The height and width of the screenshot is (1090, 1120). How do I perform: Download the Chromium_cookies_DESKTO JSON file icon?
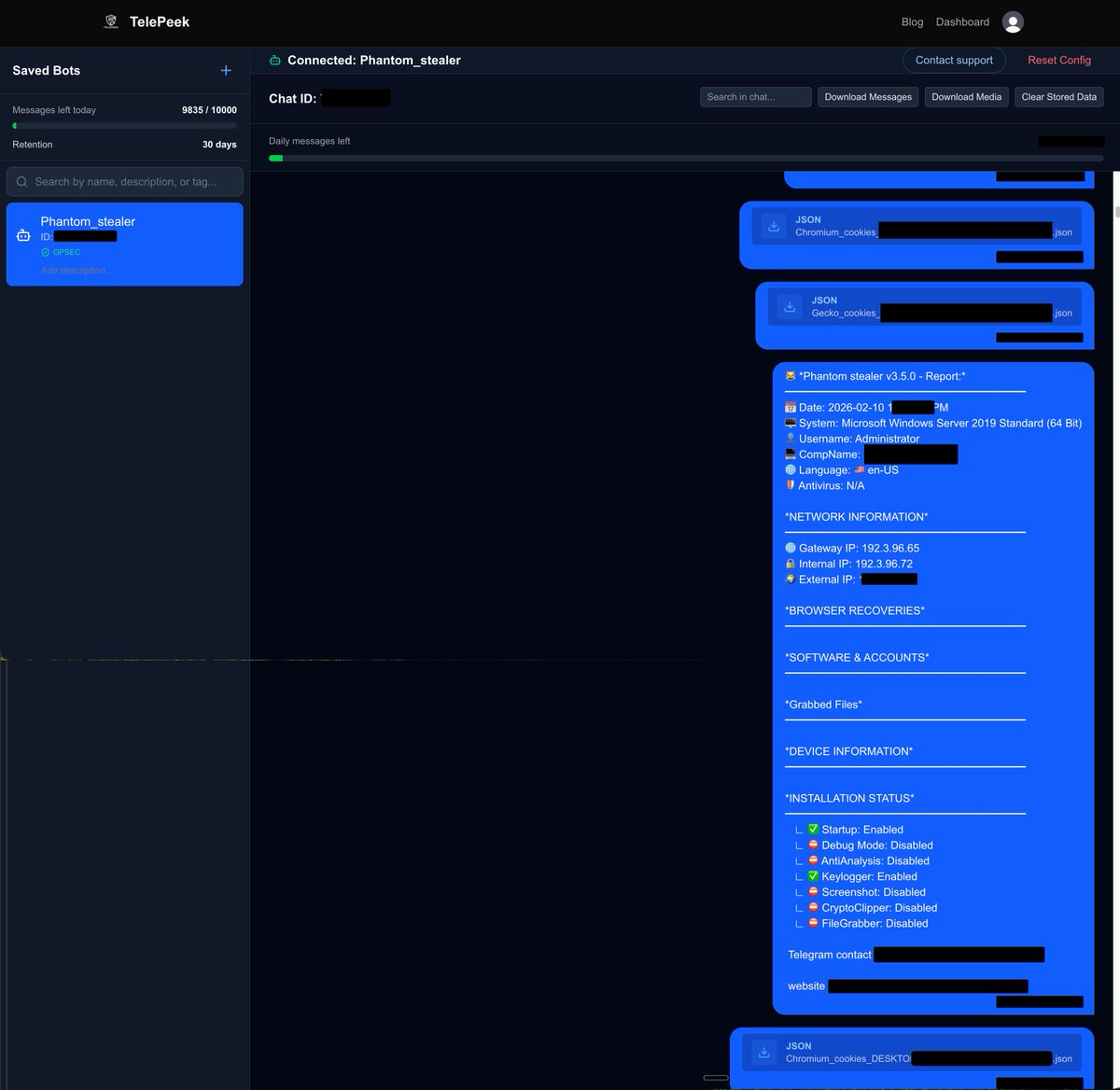point(764,1052)
